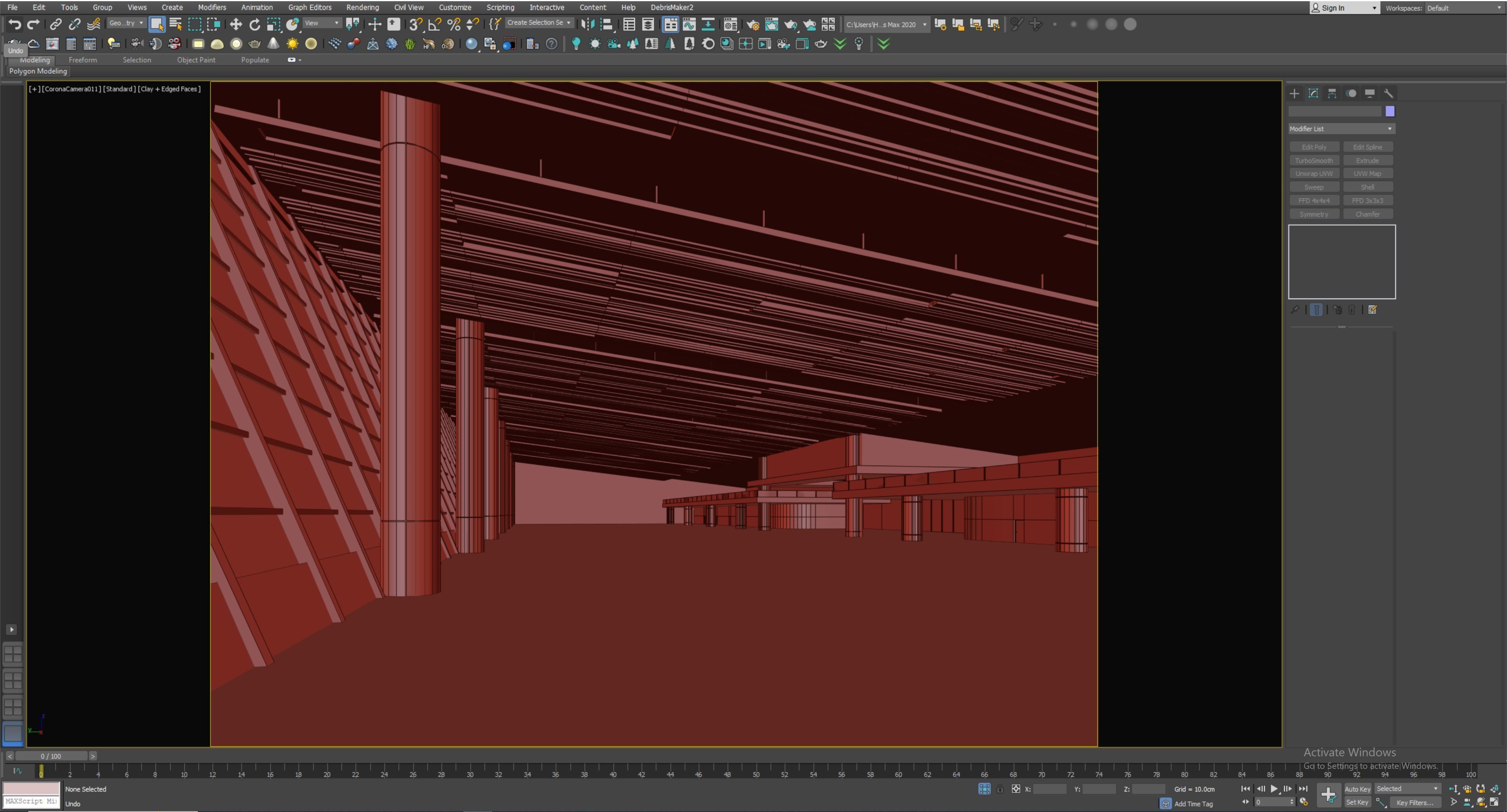Open the DebrisMaker2 menu

pos(671,7)
